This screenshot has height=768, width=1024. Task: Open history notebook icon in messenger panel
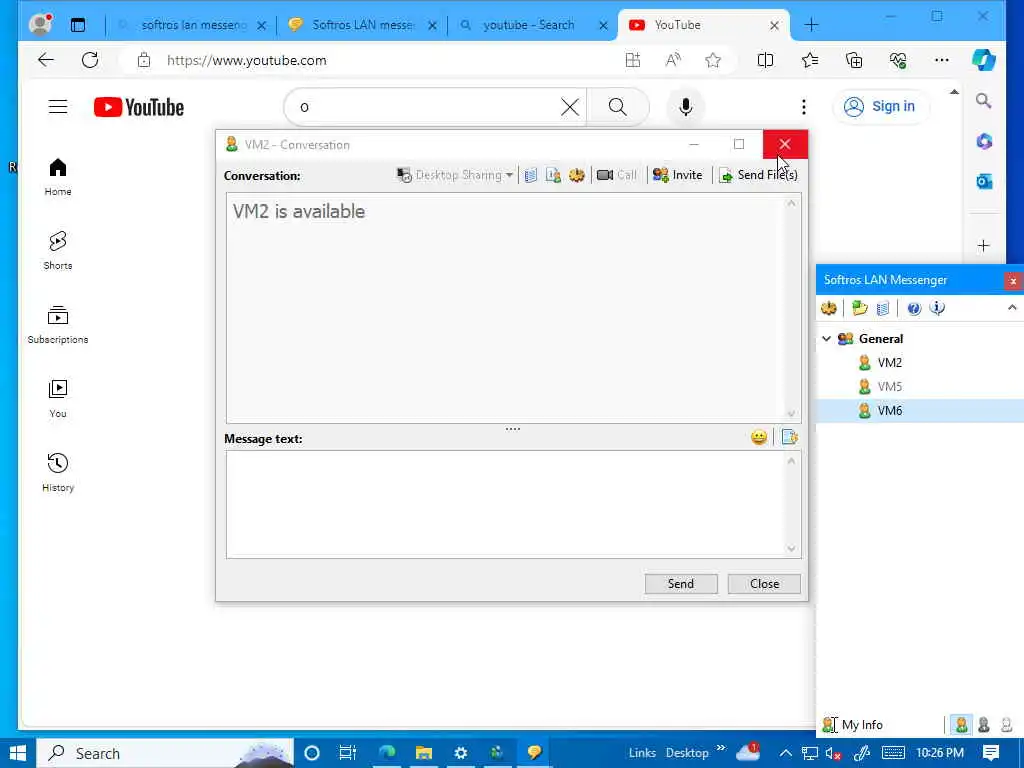tap(882, 308)
